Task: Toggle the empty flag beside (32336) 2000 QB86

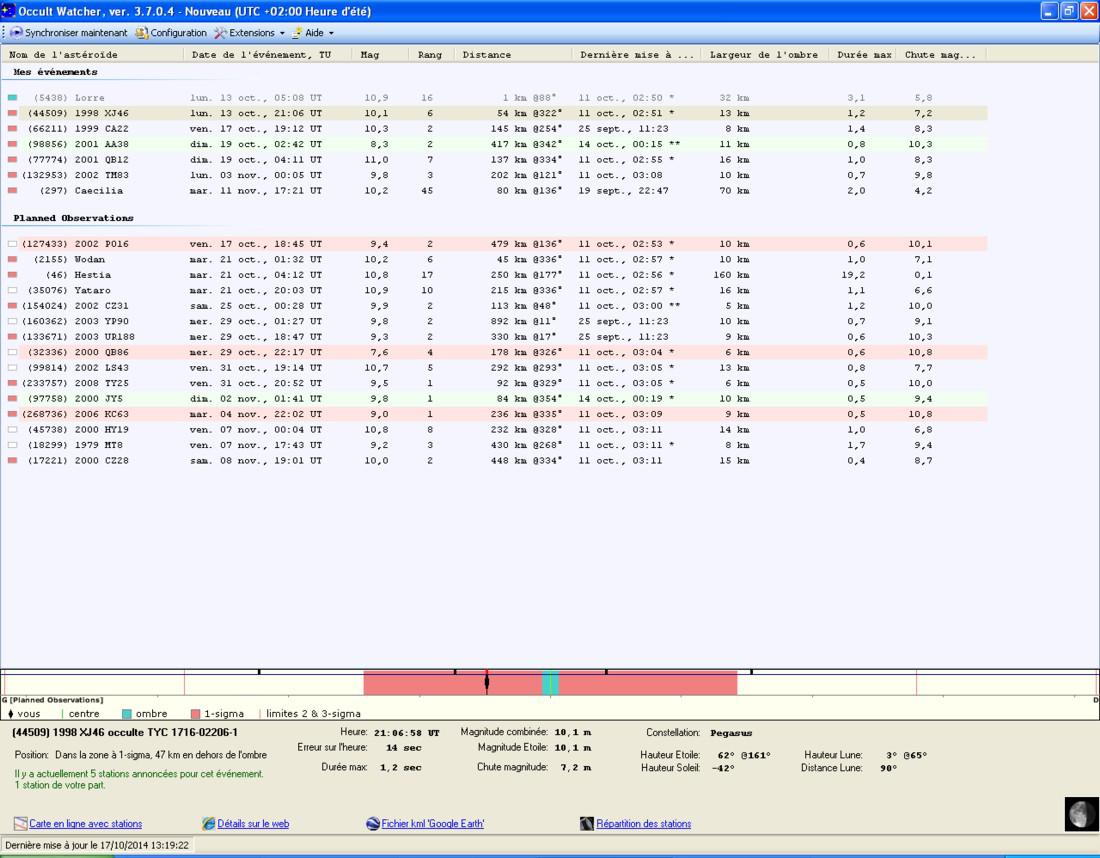Action: click(x=13, y=352)
